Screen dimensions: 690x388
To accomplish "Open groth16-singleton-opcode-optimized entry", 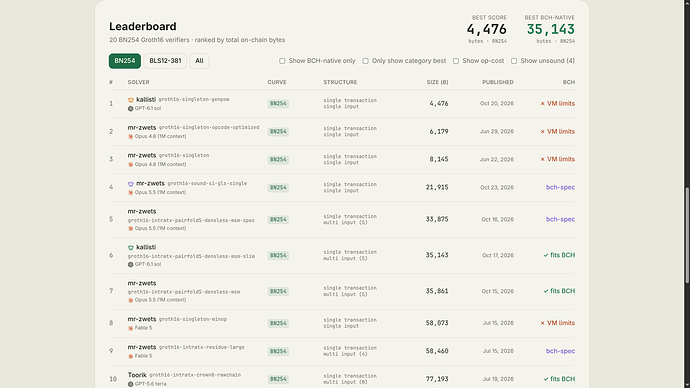I will click(209, 128).
